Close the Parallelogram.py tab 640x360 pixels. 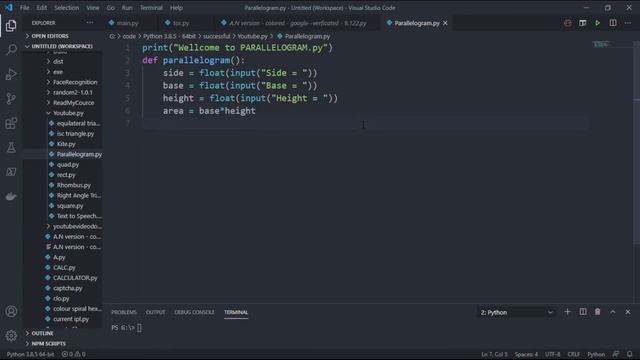(445, 23)
